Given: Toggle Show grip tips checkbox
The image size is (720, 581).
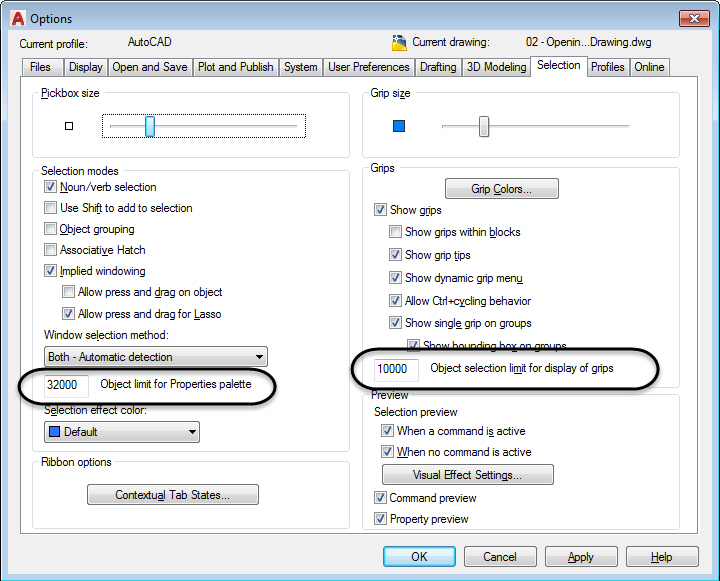Looking at the screenshot, I should coord(395,254).
